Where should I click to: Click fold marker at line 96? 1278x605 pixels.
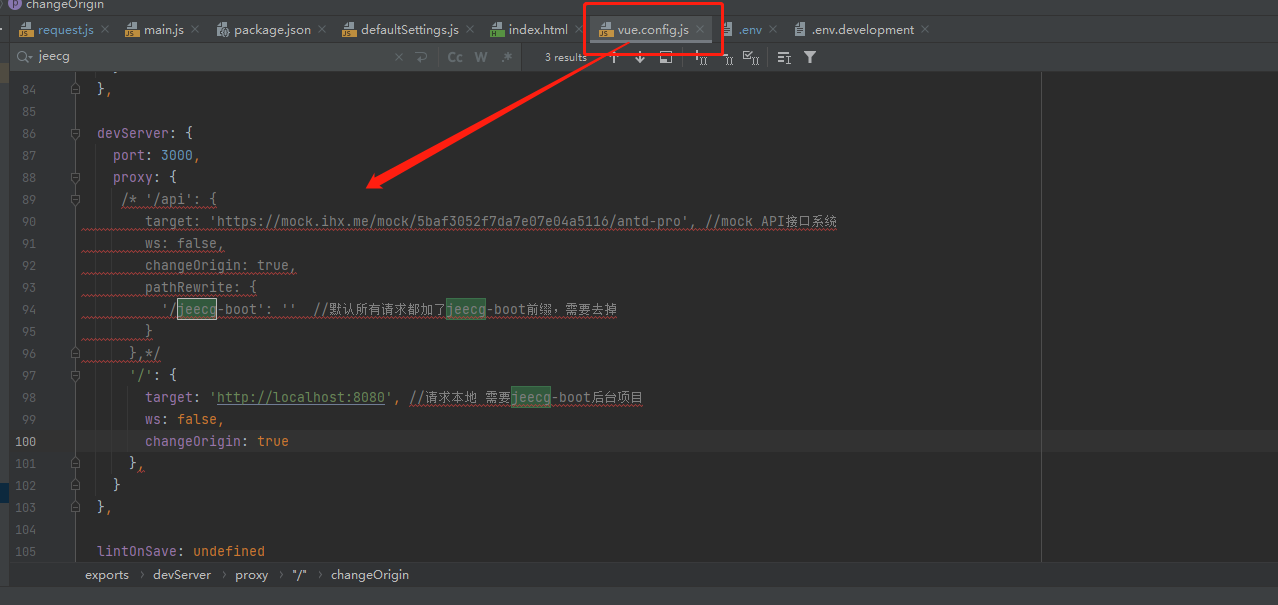[75, 353]
